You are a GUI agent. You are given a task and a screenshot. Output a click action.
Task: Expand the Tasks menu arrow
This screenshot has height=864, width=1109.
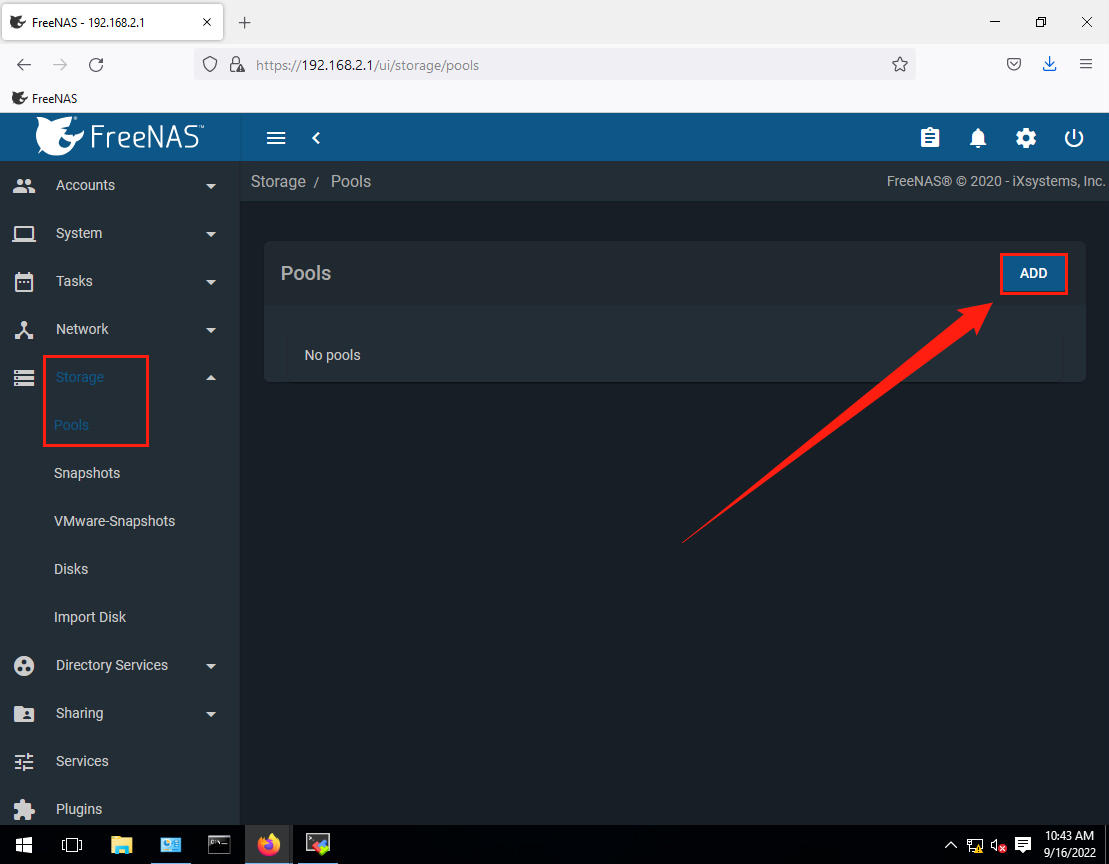pos(211,282)
